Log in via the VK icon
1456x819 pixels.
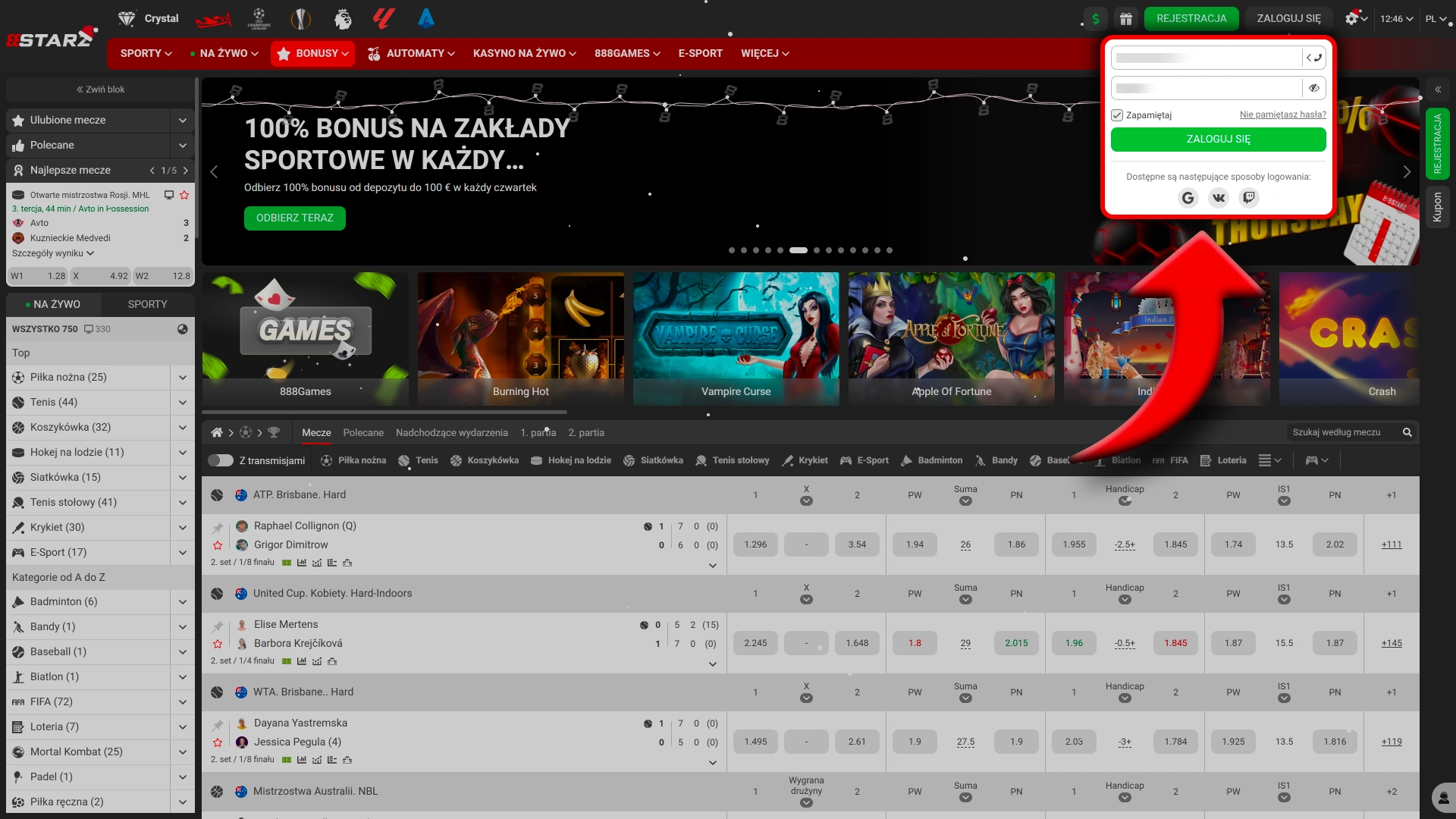pyautogui.click(x=1219, y=198)
